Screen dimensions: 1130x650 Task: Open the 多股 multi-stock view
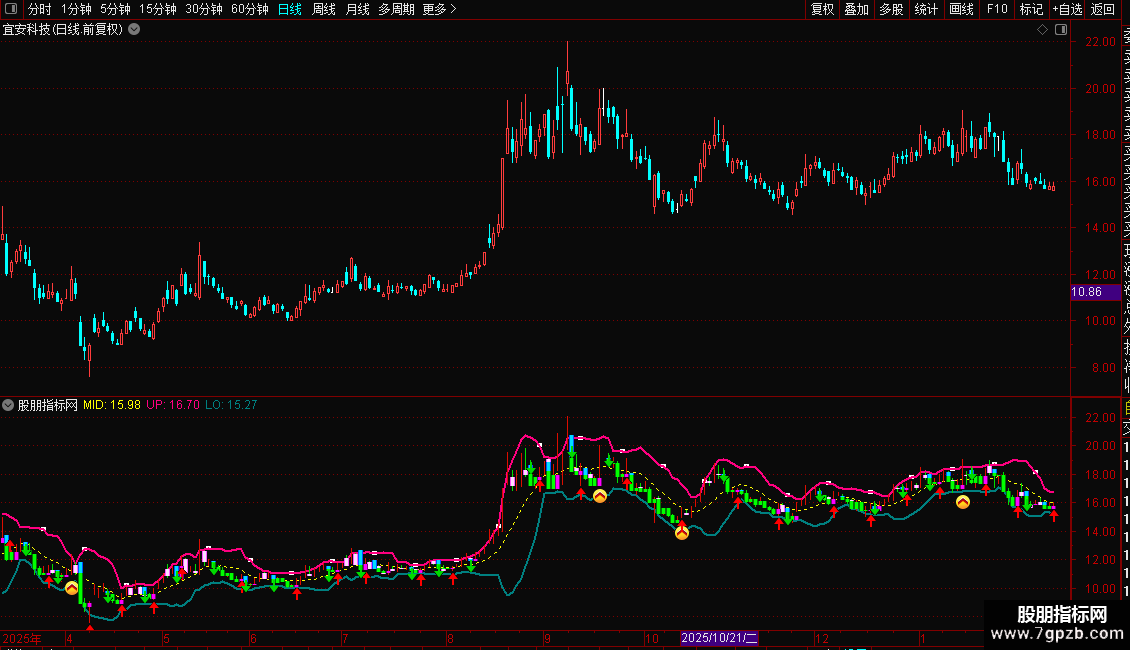click(891, 9)
